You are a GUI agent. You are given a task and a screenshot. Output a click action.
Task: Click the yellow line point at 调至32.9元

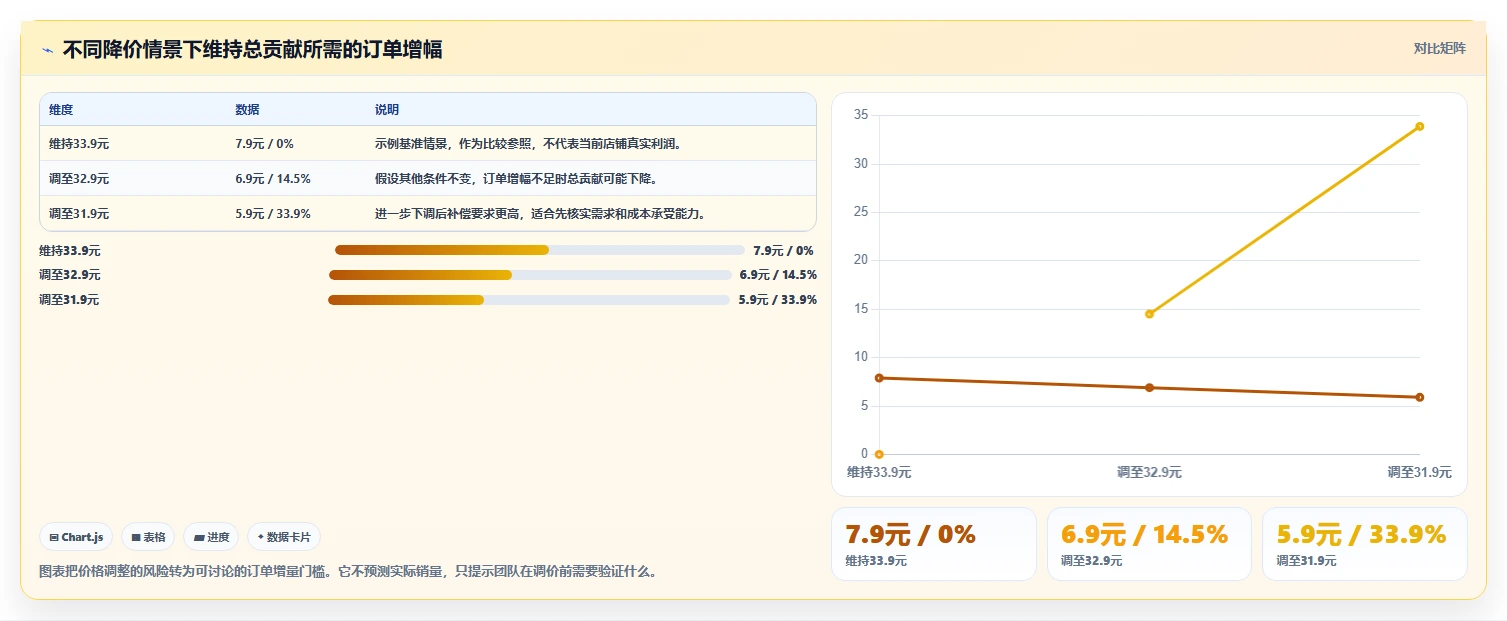(x=1149, y=314)
